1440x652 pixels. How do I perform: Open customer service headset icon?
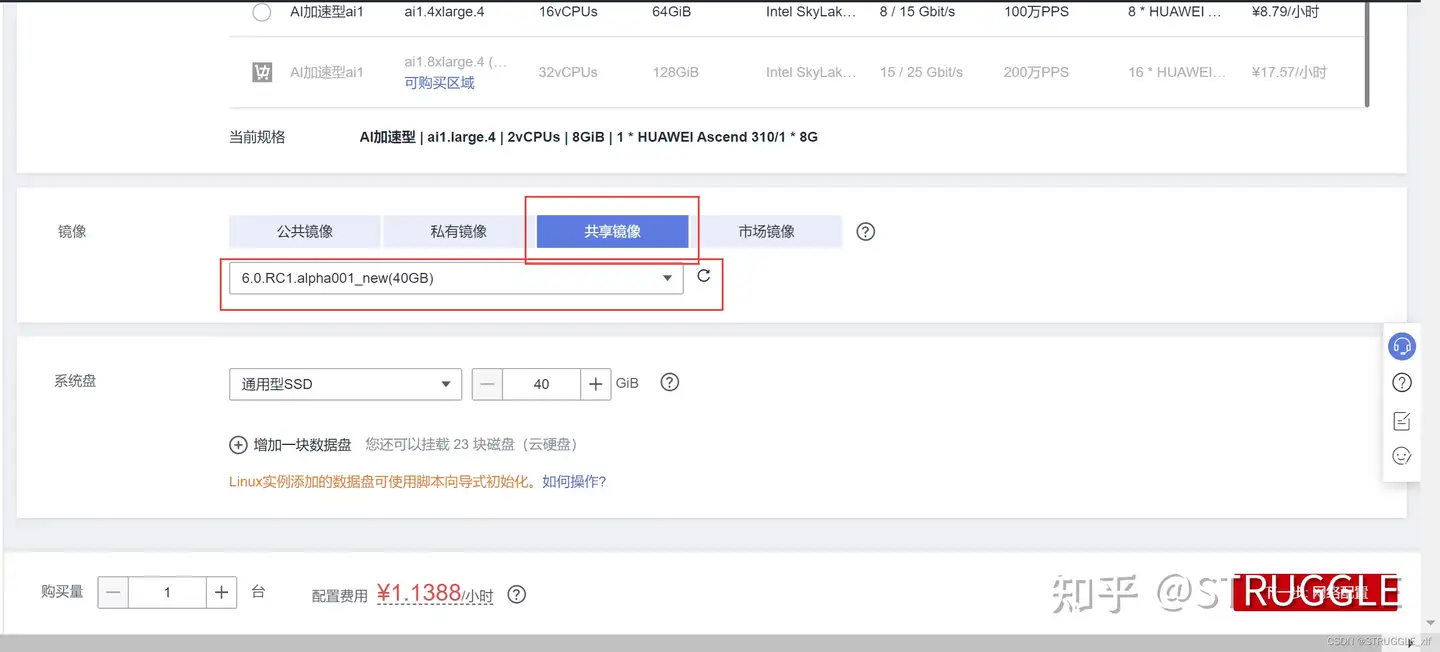(x=1402, y=347)
